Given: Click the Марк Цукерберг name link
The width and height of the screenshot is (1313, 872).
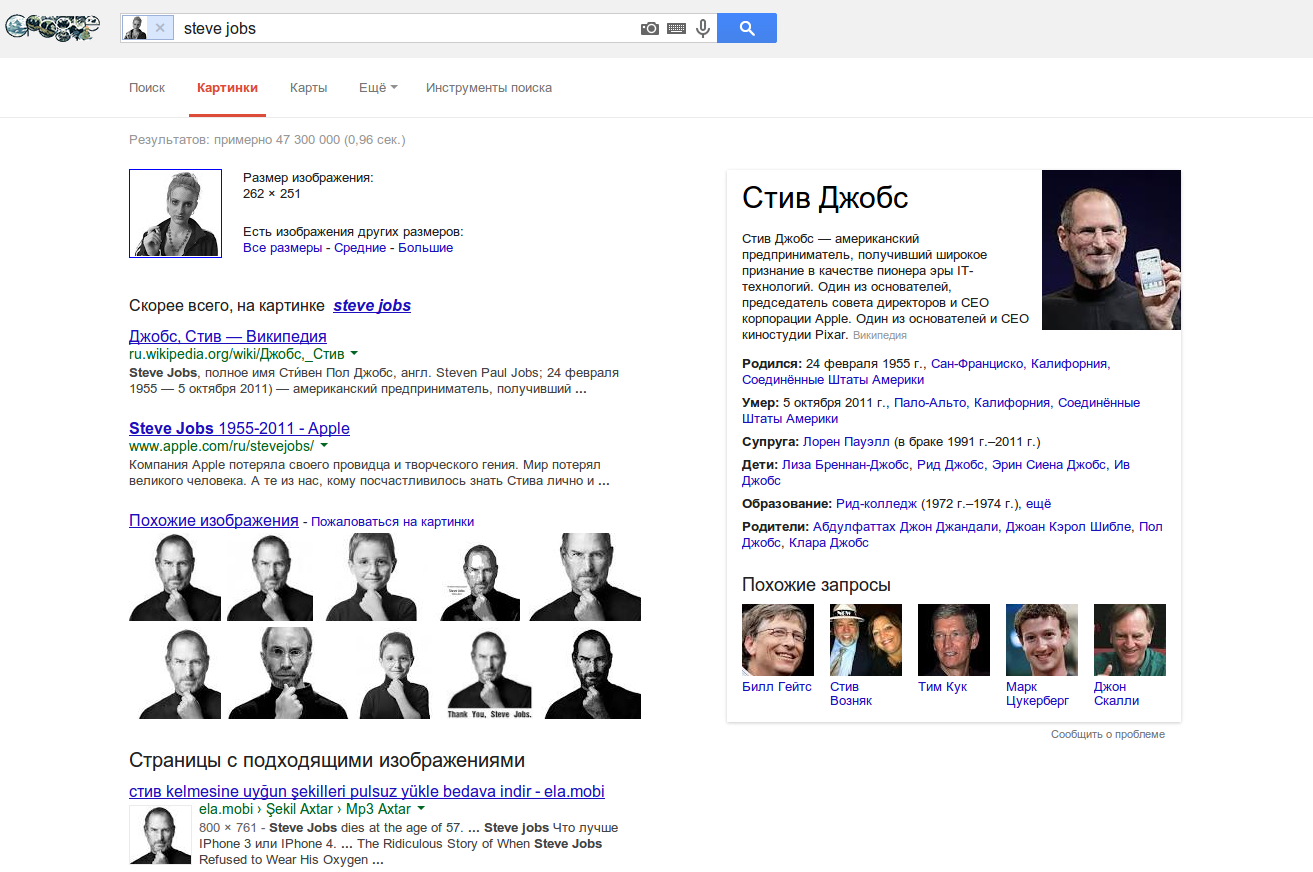Looking at the screenshot, I should (1038, 694).
